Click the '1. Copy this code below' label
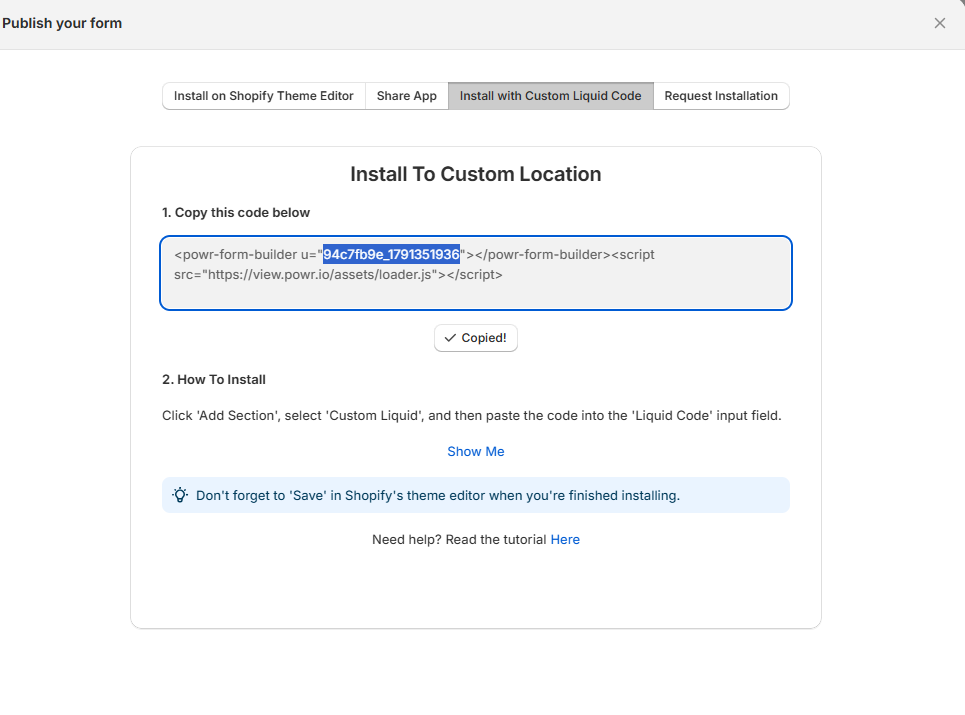 coord(236,213)
